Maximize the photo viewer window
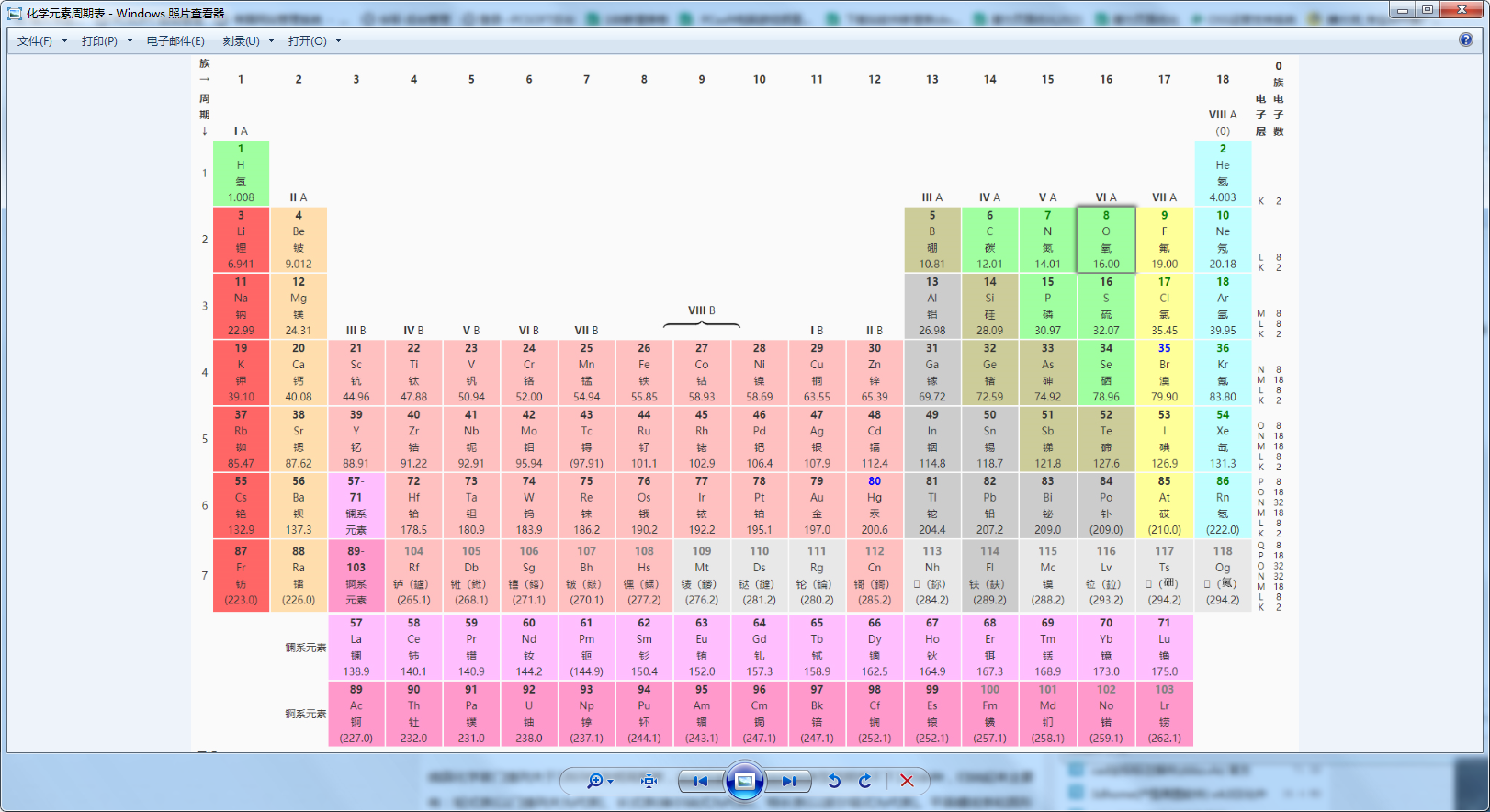Viewport: 1490px width, 812px height. coord(1428,10)
